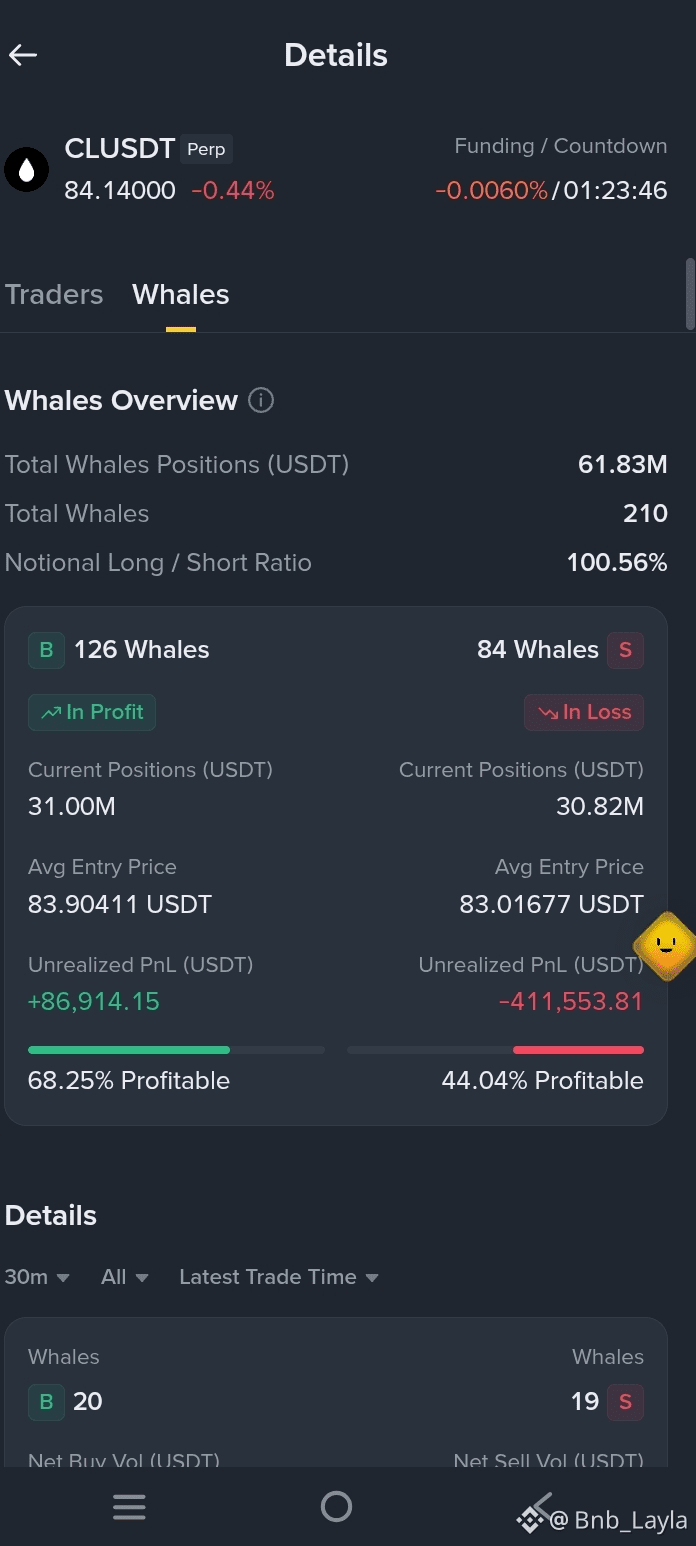Tap the Android recent apps menu icon
The image size is (696, 1546).
(x=129, y=1506)
